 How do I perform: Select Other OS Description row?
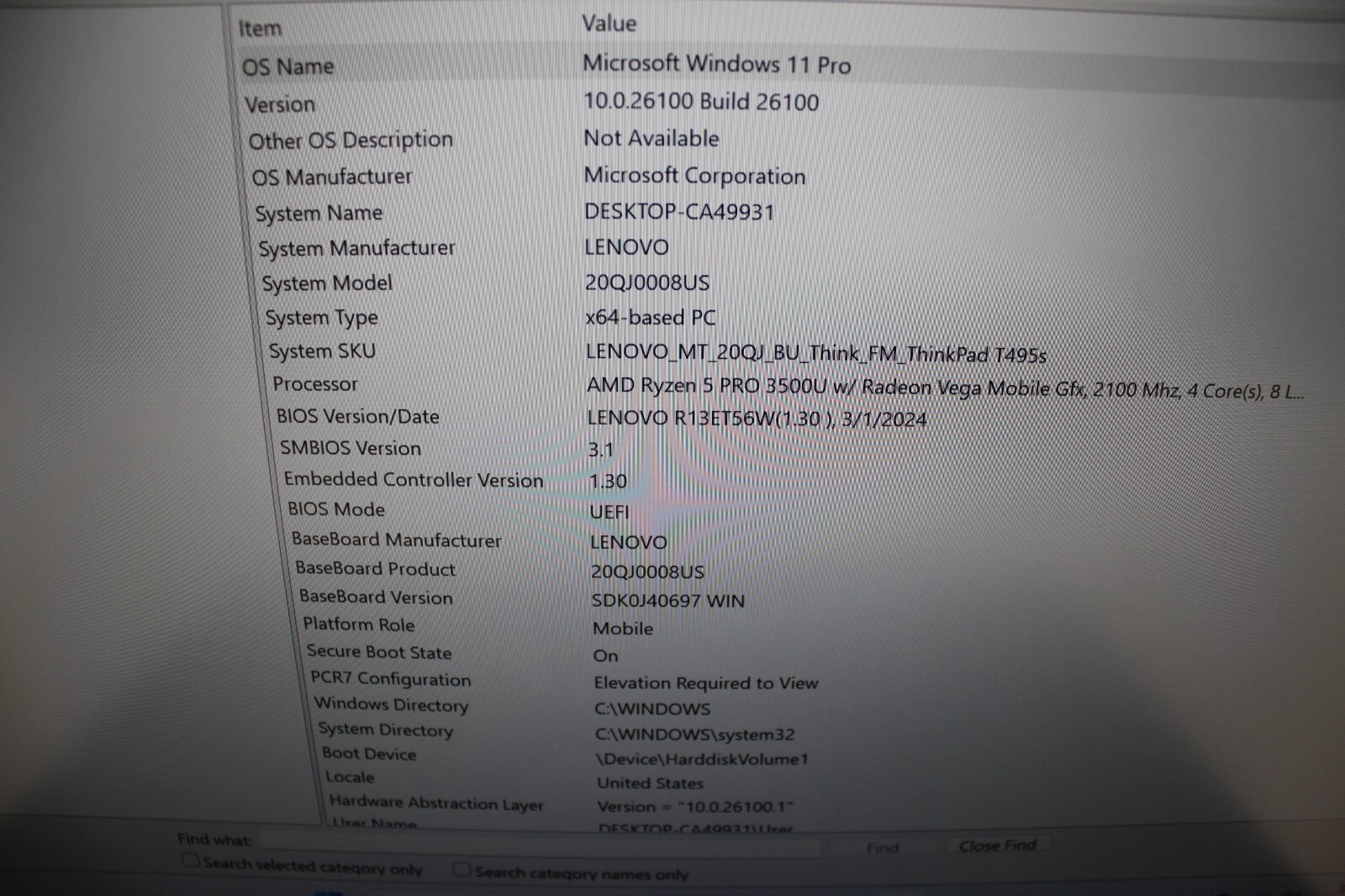point(351,140)
